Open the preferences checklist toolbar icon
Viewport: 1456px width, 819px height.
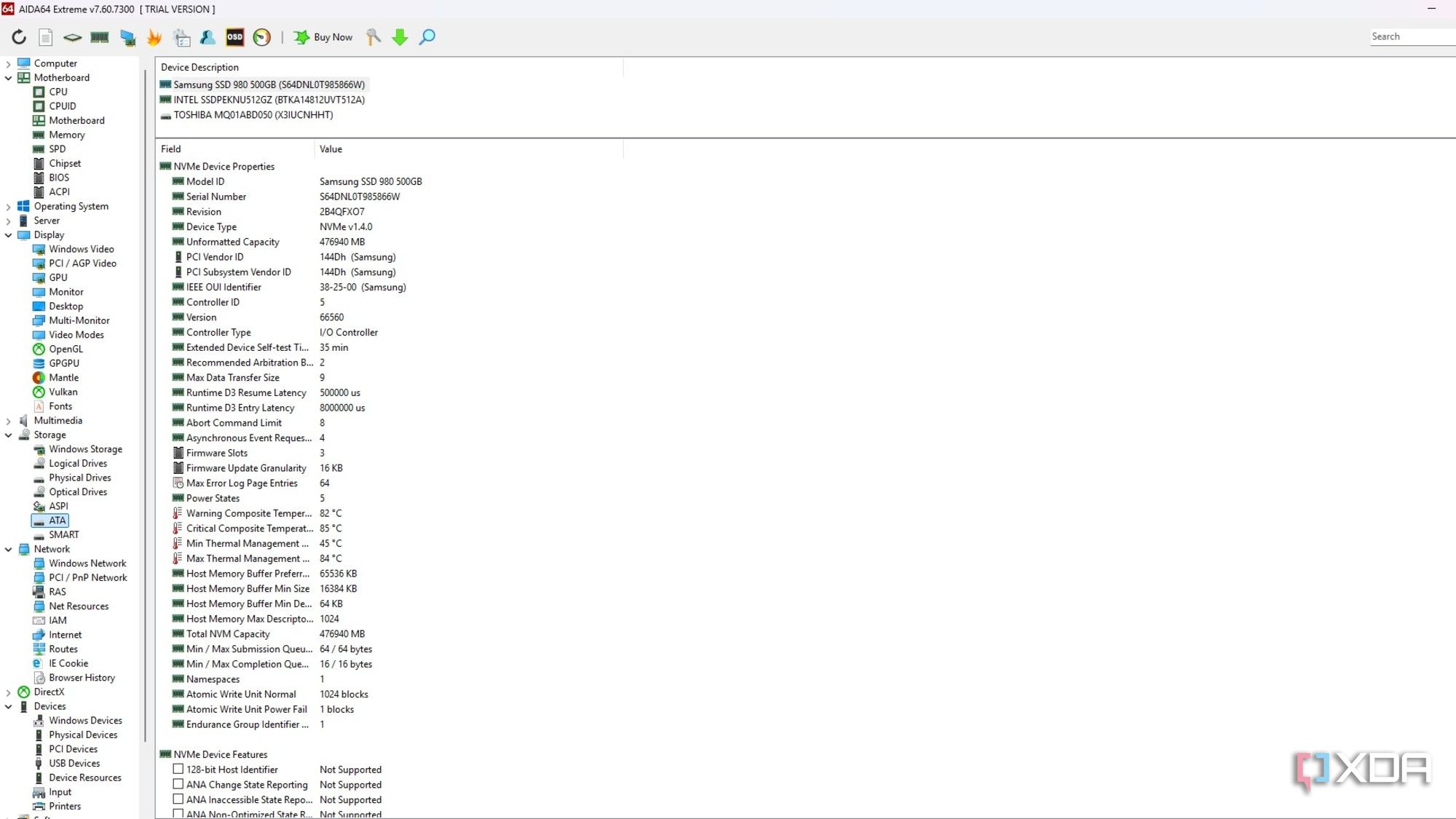click(181, 37)
